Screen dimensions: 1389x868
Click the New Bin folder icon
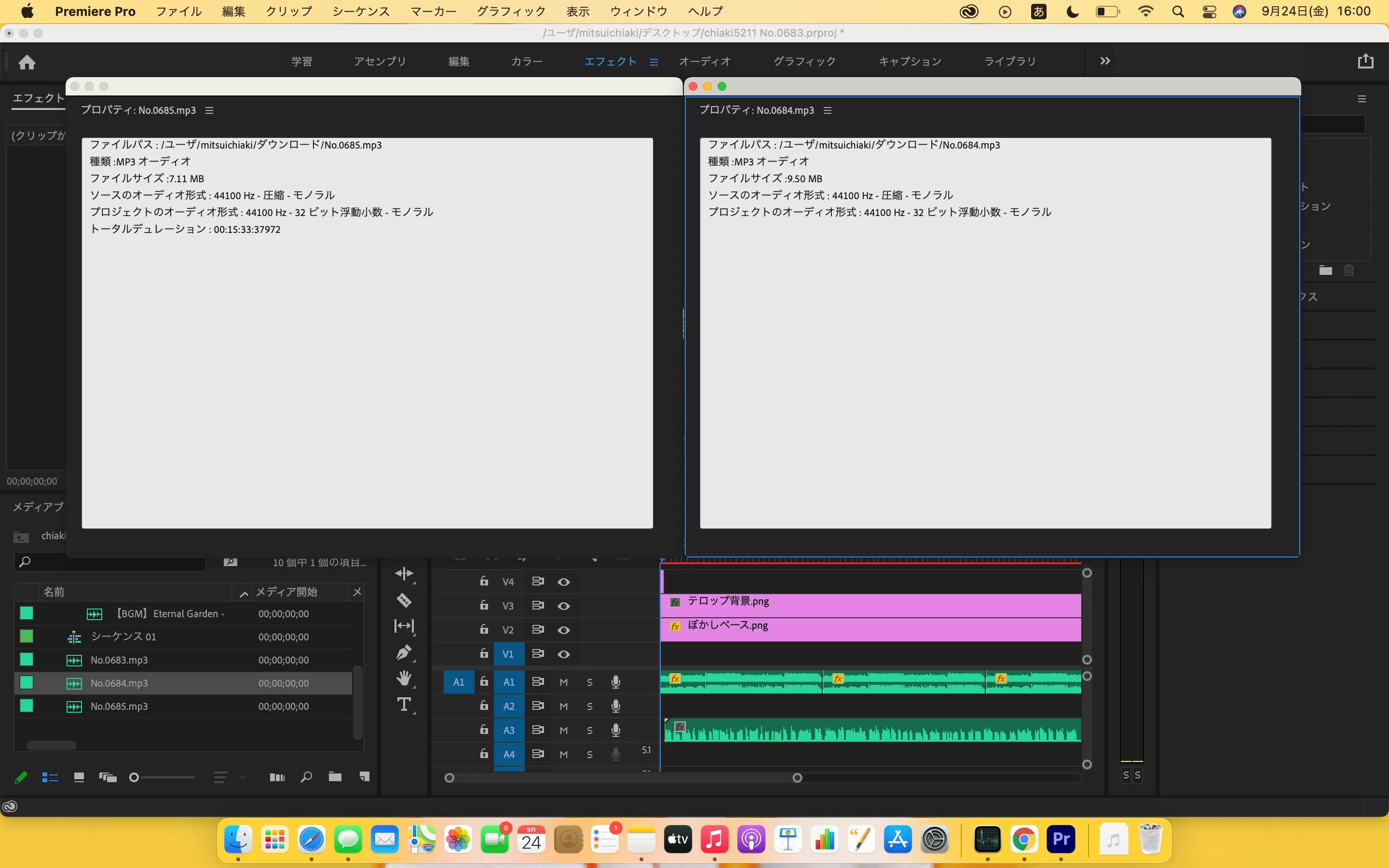tap(335, 777)
